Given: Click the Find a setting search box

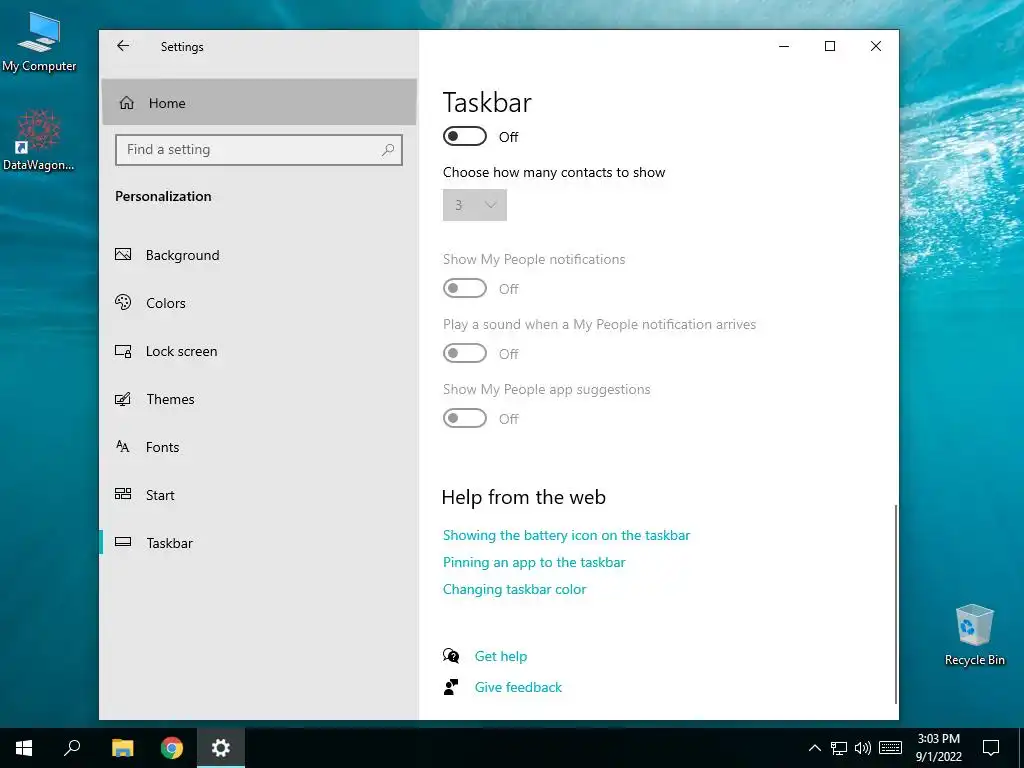Looking at the screenshot, I should click(259, 150).
